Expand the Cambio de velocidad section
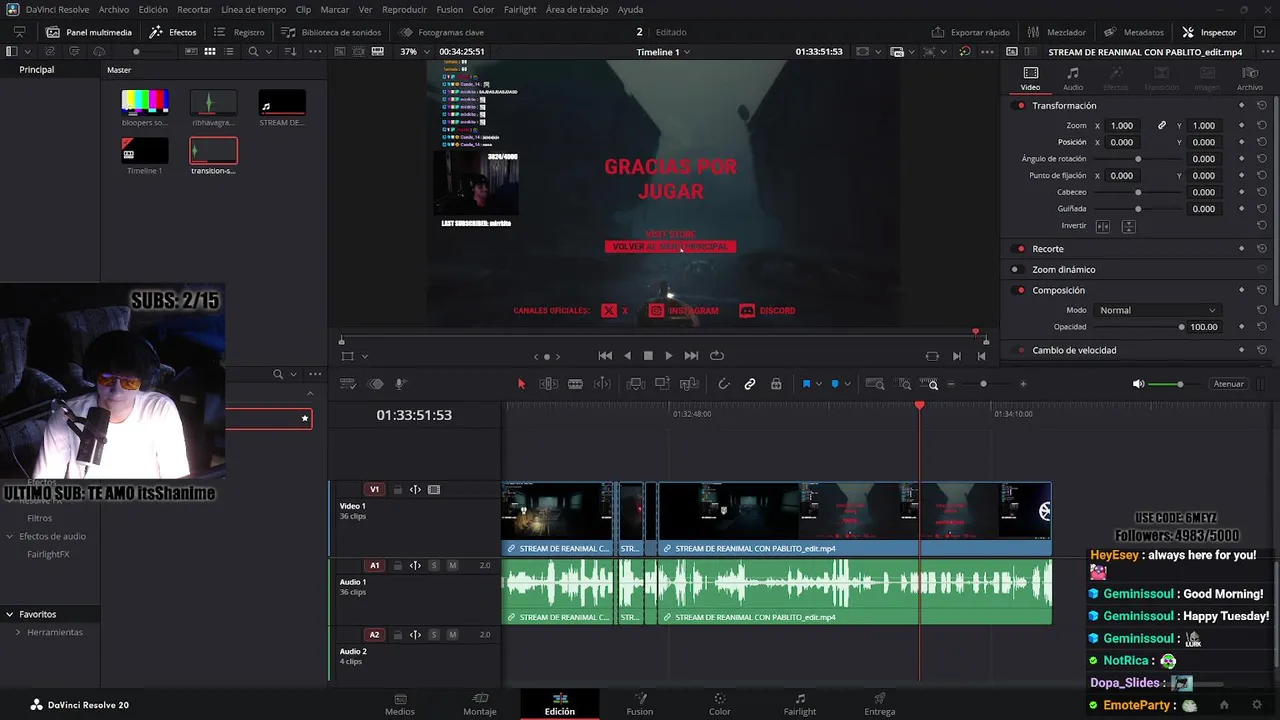This screenshot has width=1280, height=720. coord(1074,350)
